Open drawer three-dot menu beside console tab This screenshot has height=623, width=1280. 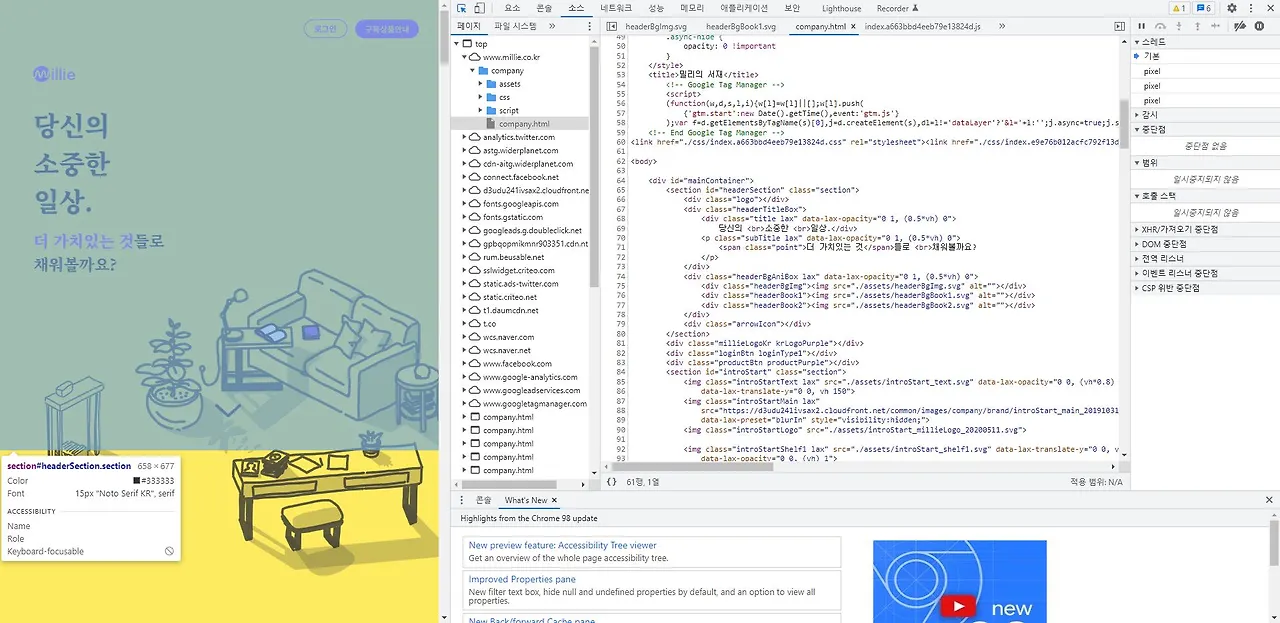pyautogui.click(x=461, y=500)
